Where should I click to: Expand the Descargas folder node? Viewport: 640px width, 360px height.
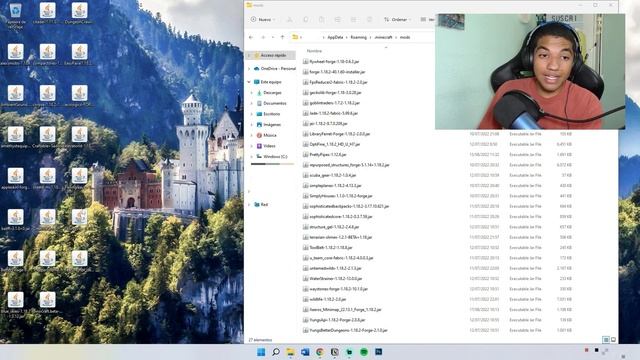(252, 93)
